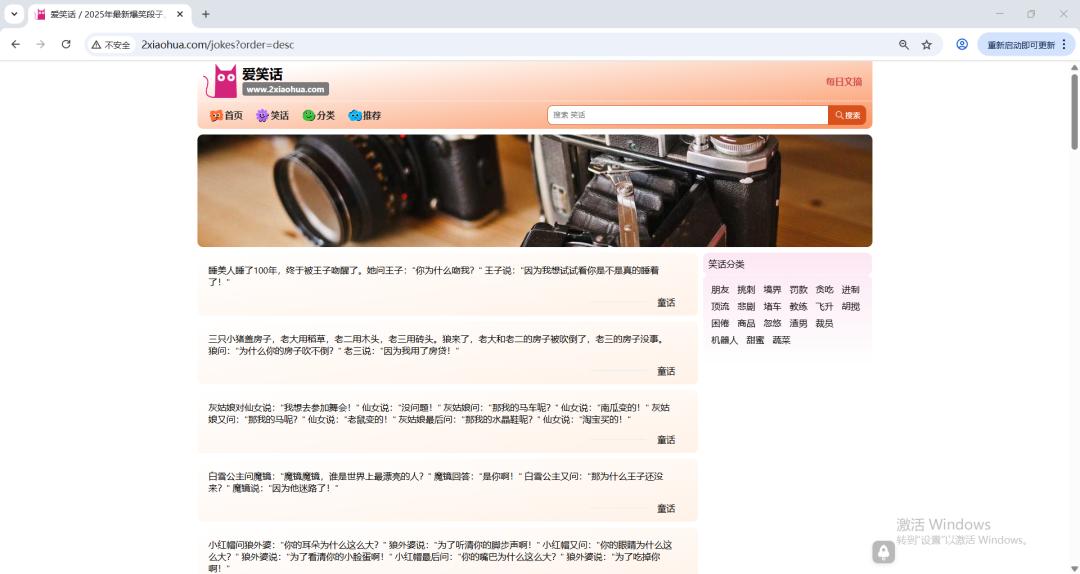Select the 进制 joke category
The image size is (1080, 574).
pos(851,289)
